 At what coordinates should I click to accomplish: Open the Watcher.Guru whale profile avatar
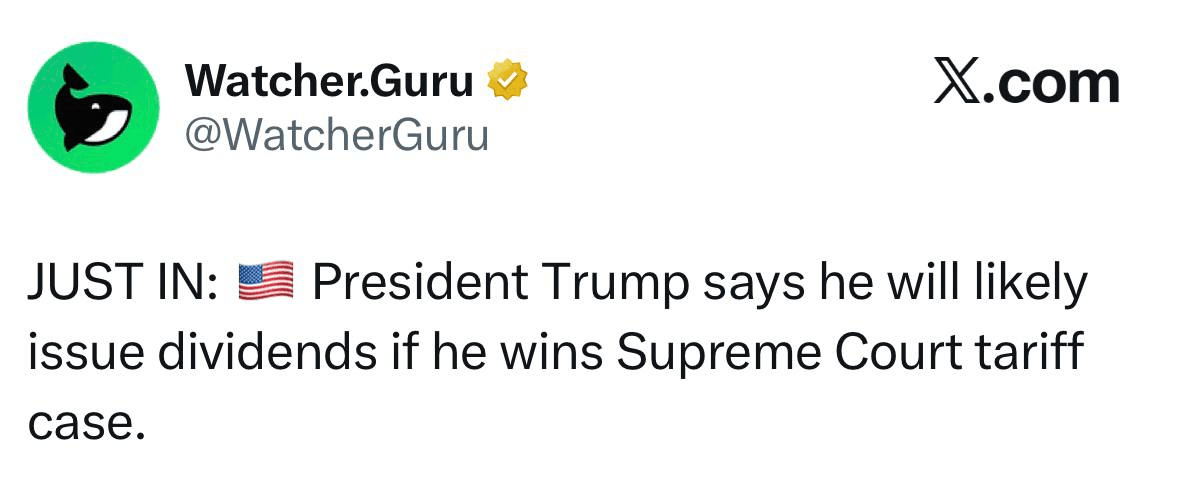tap(93, 107)
